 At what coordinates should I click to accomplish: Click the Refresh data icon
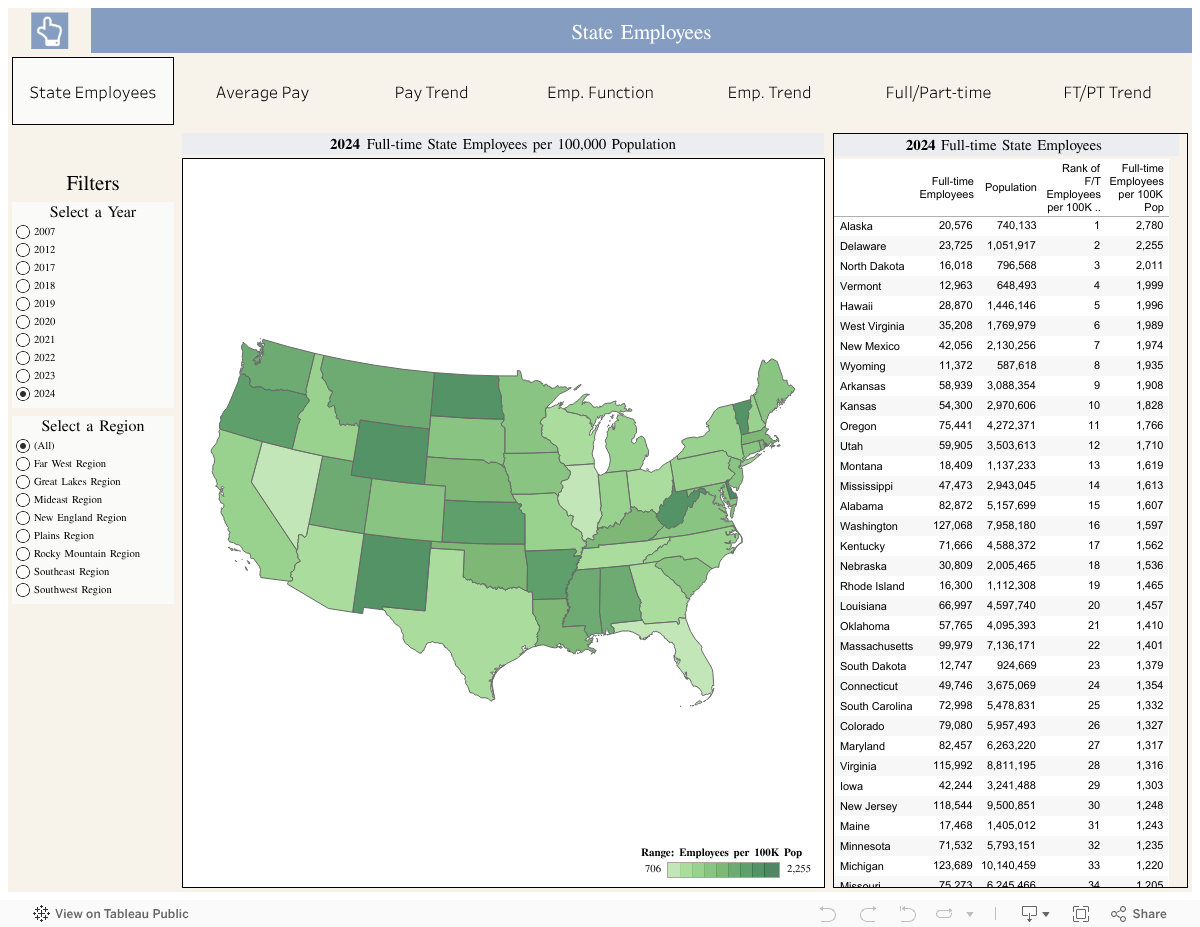(x=945, y=913)
